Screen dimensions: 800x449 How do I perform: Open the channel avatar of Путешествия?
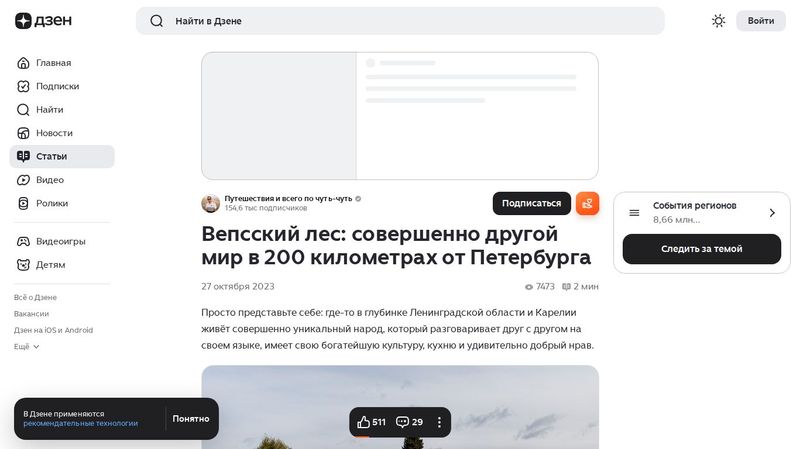point(210,203)
